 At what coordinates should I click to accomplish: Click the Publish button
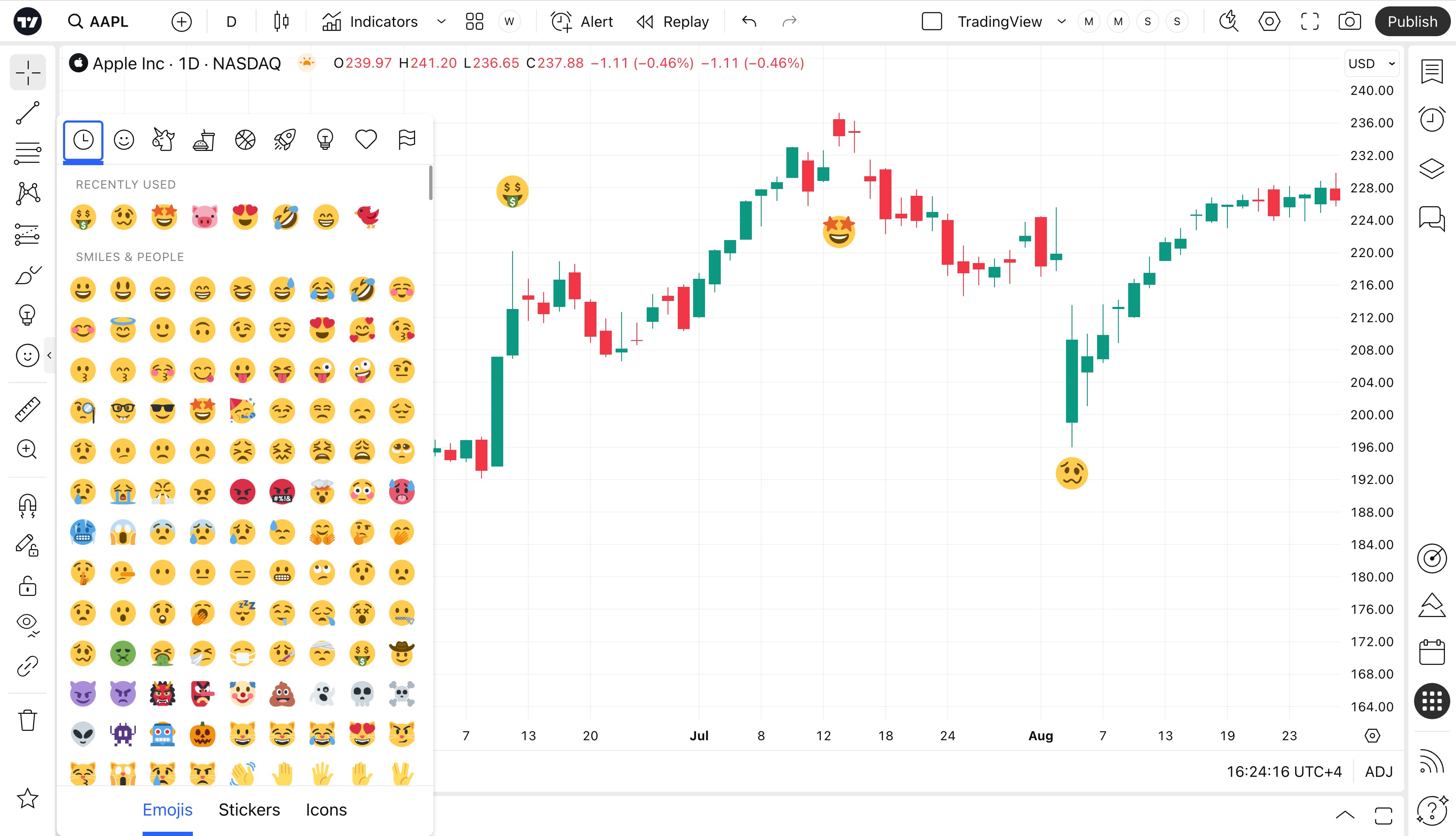(1412, 22)
